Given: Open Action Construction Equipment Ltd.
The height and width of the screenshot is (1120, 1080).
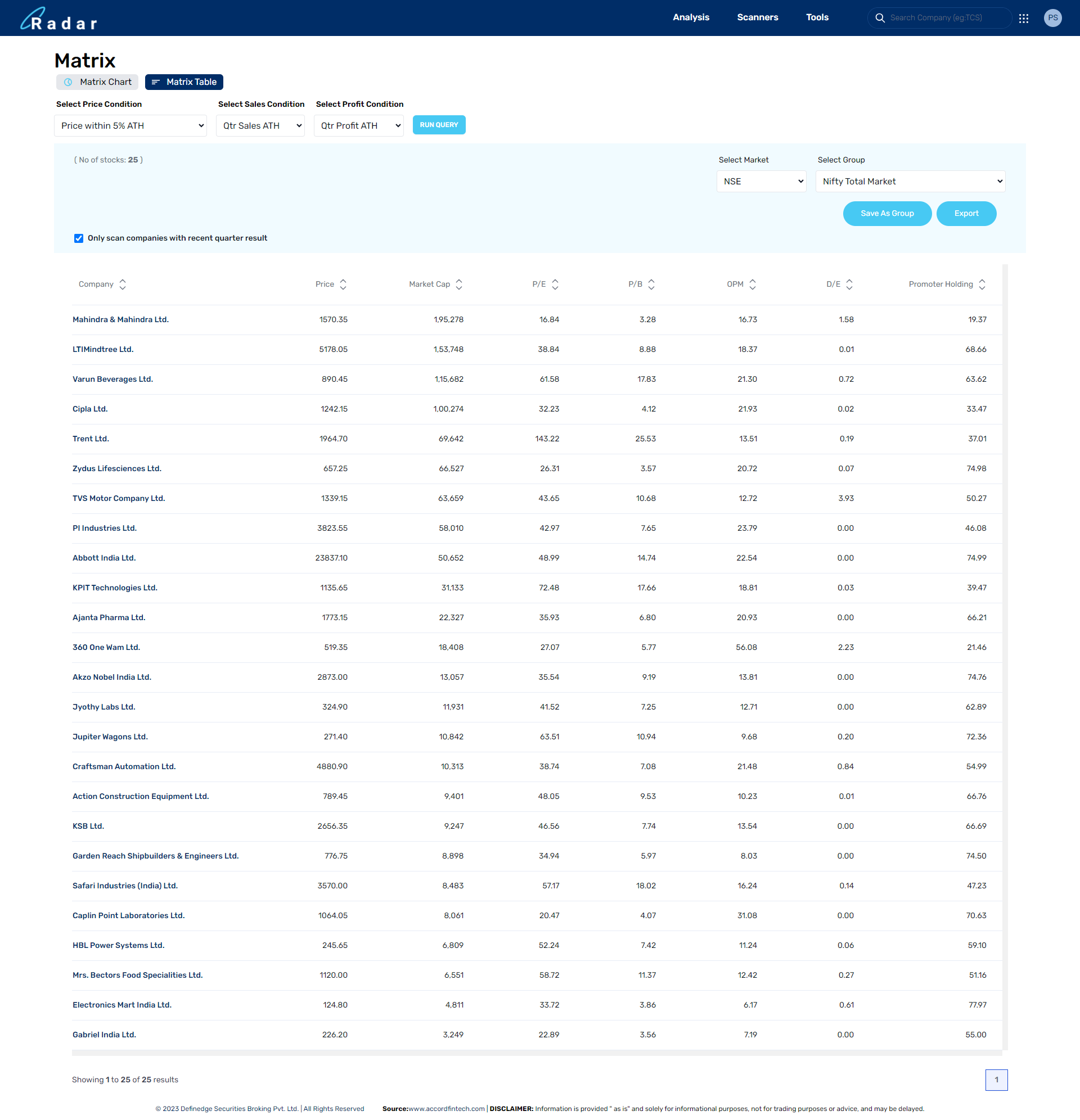Looking at the screenshot, I should coord(141,796).
